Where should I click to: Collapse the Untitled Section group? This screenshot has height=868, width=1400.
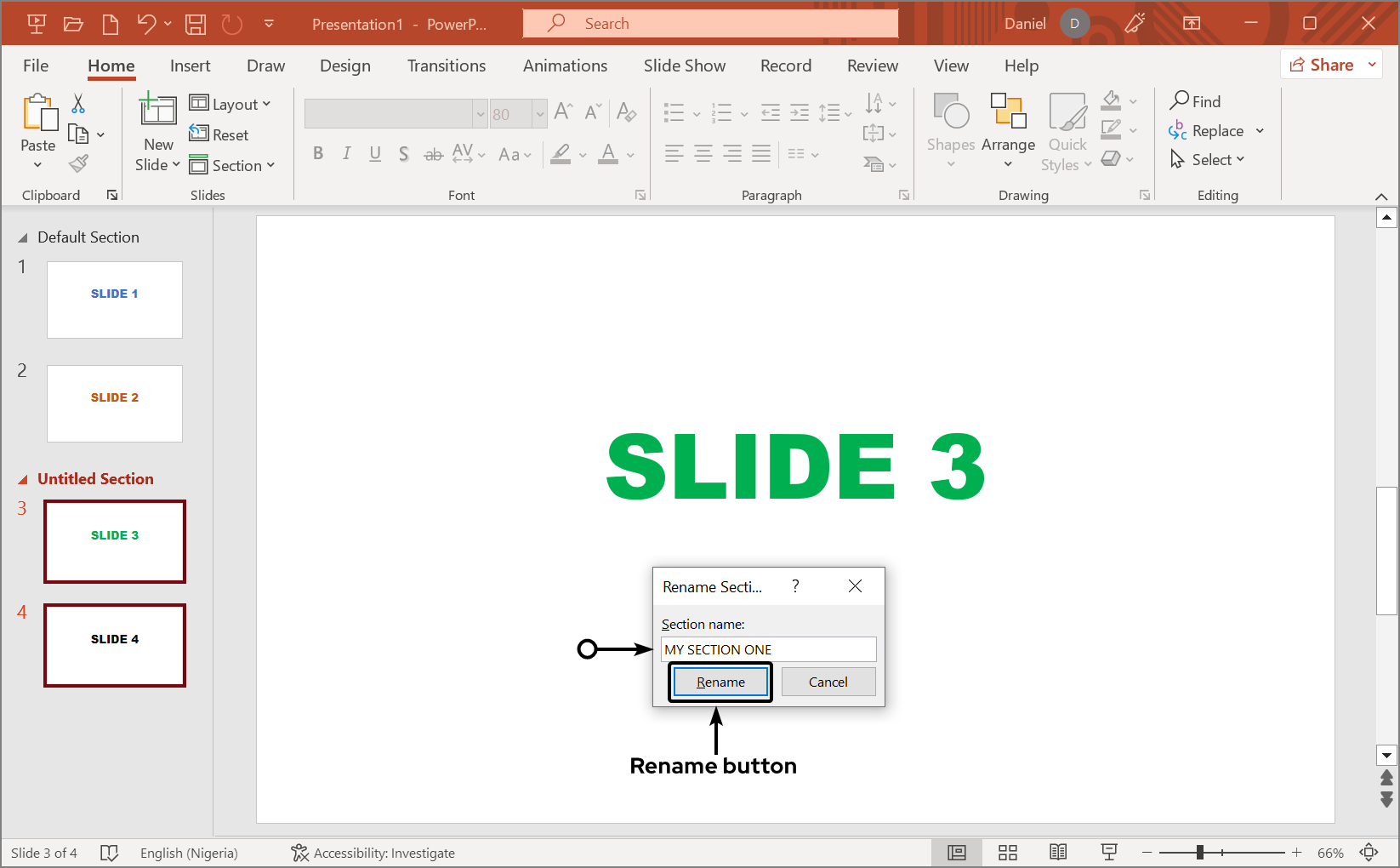pyautogui.click(x=24, y=478)
